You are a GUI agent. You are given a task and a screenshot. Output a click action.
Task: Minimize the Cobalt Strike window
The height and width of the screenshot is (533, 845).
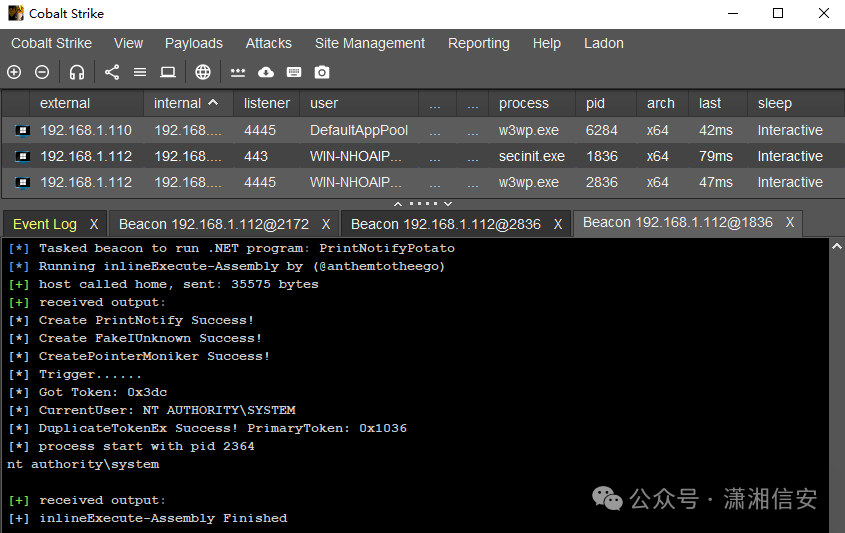click(733, 13)
